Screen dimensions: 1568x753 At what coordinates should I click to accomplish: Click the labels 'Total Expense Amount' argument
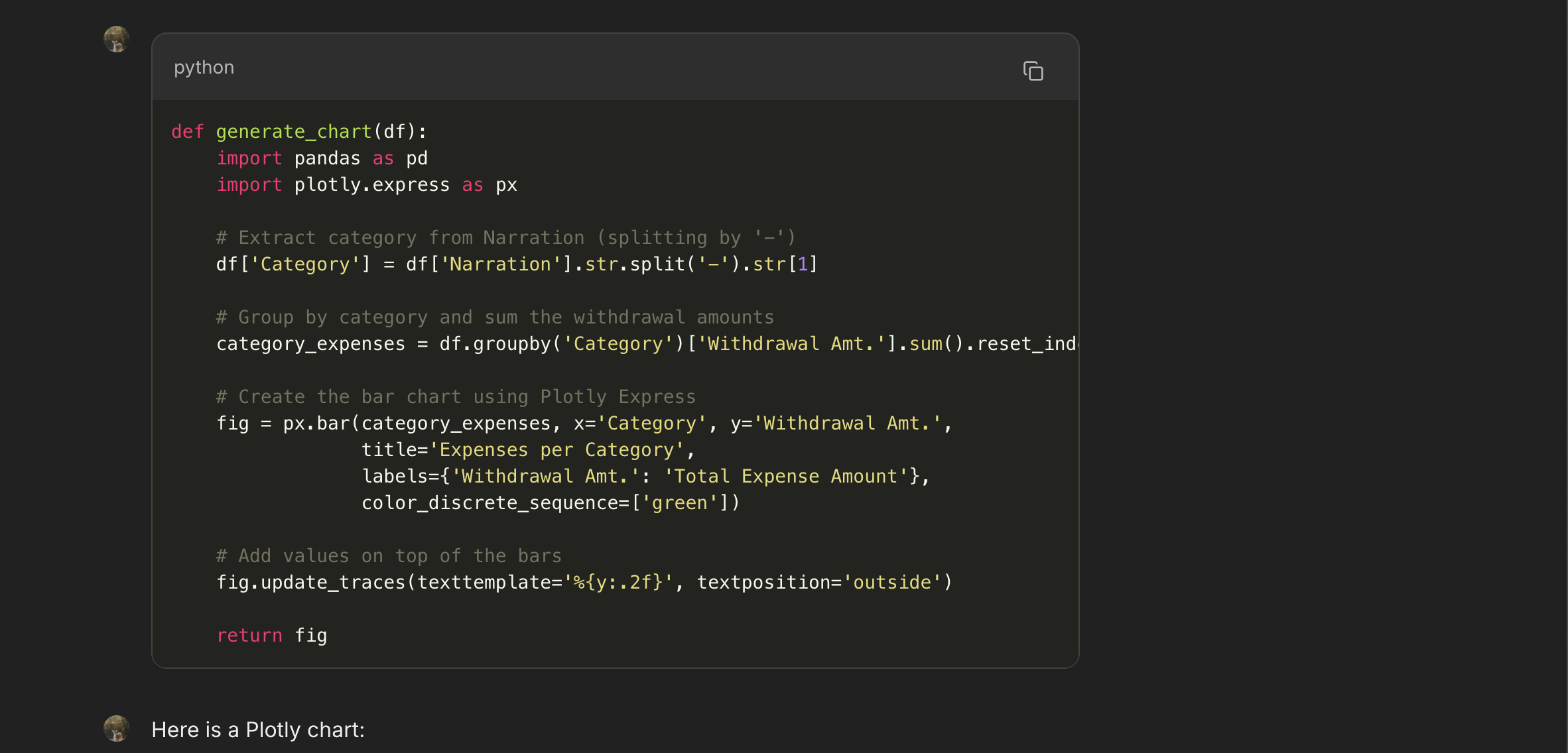click(x=786, y=476)
